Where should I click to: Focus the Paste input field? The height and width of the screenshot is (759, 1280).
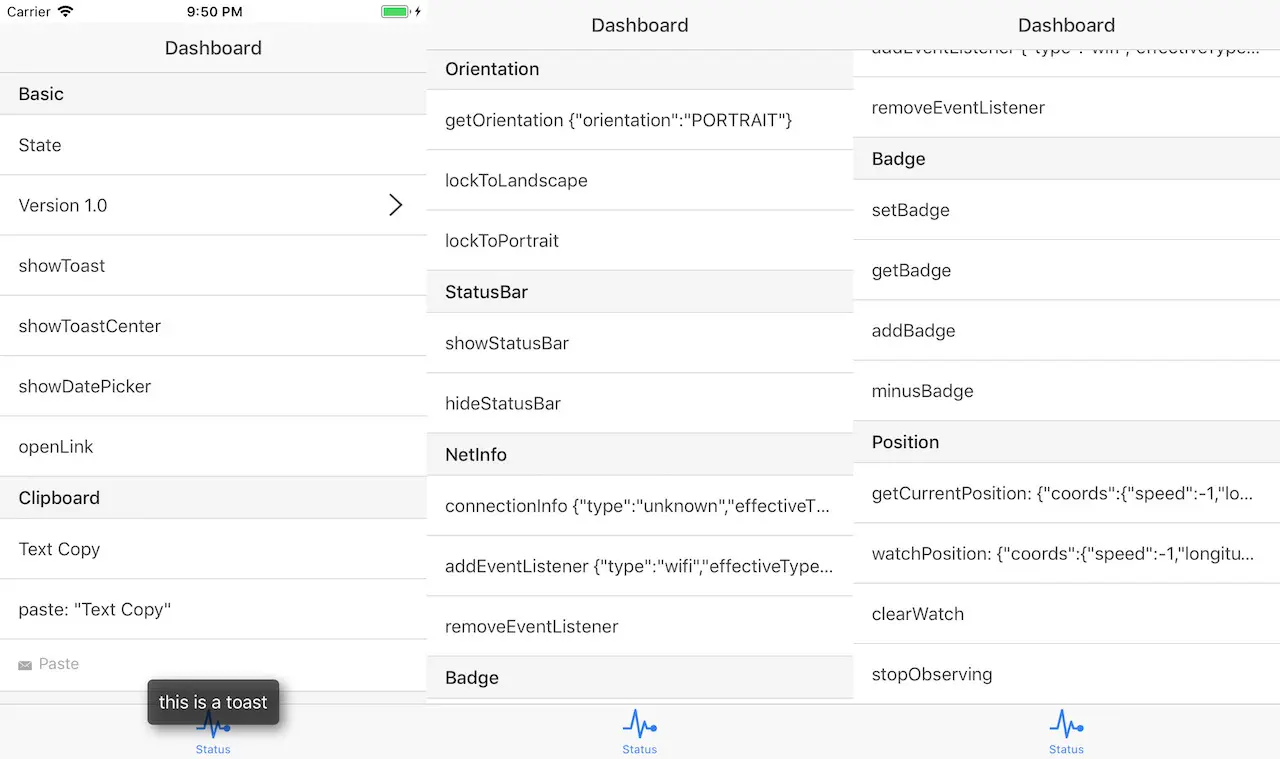(x=213, y=665)
